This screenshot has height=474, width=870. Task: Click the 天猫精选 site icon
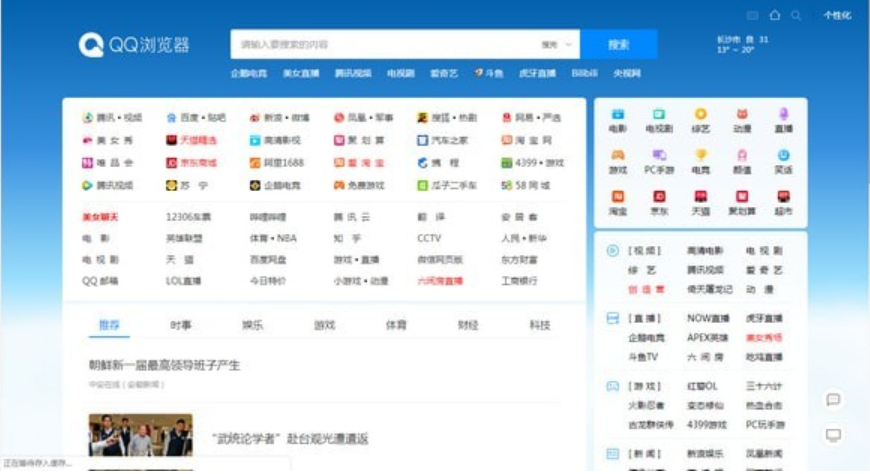click(171, 140)
